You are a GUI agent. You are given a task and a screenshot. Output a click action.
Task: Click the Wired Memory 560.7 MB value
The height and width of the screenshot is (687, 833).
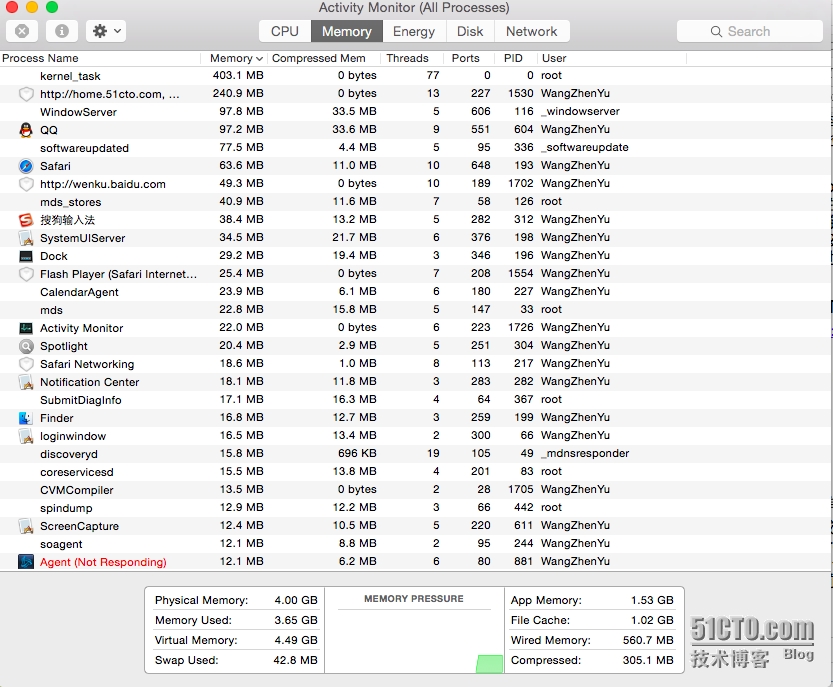point(648,640)
